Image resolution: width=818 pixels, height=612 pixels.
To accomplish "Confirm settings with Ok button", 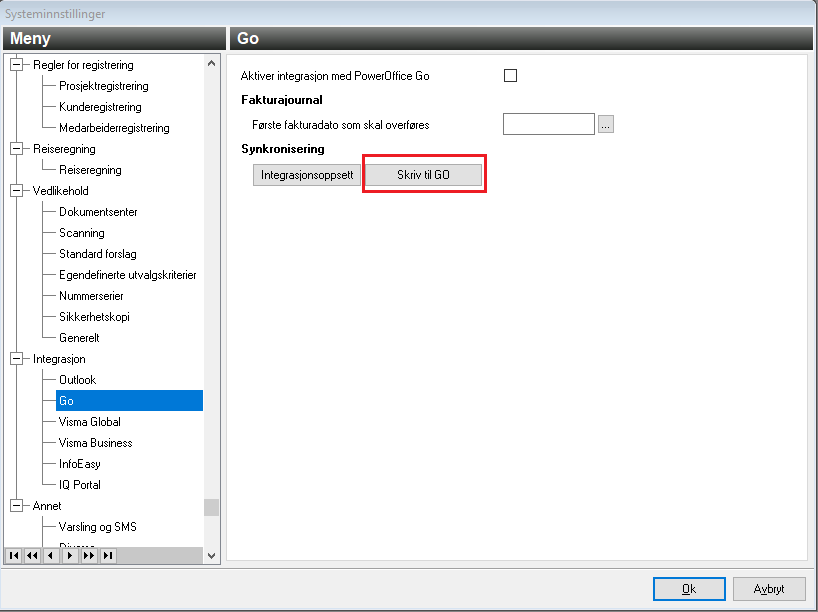I will [689, 589].
